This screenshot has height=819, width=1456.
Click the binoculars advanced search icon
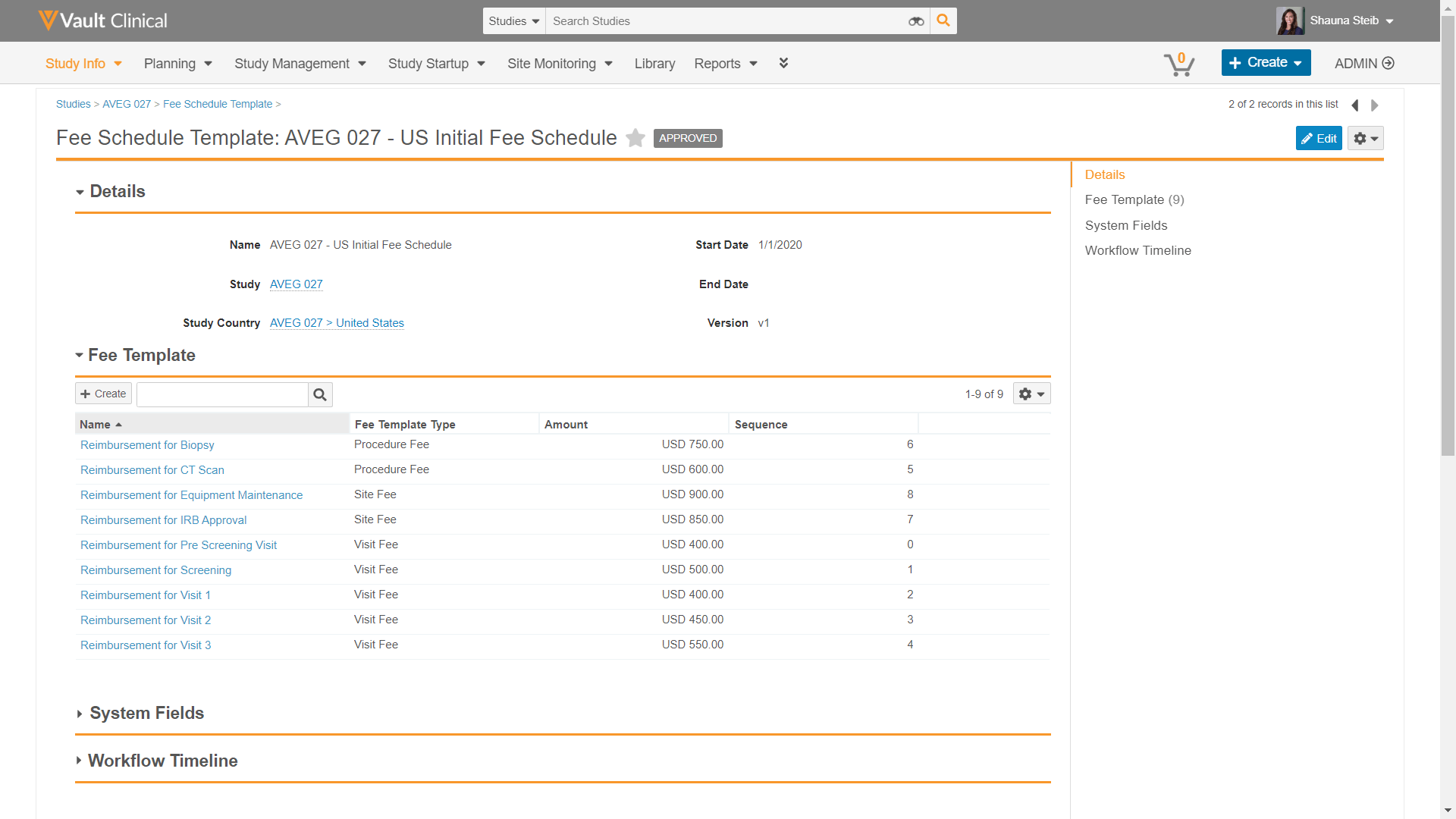tap(916, 21)
